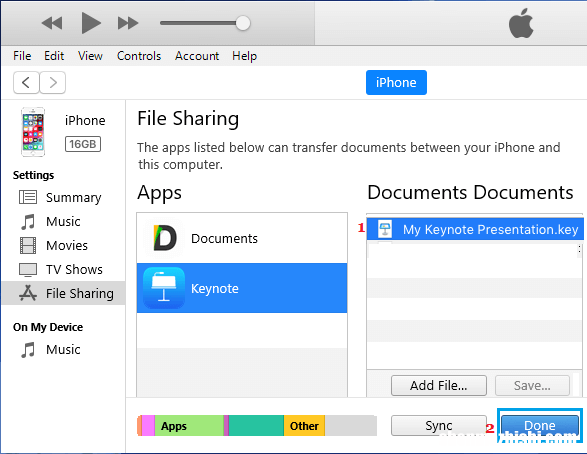Image resolution: width=587 pixels, height=454 pixels.
Task: Open the Controls menu
Action: (x=139, y=56)
